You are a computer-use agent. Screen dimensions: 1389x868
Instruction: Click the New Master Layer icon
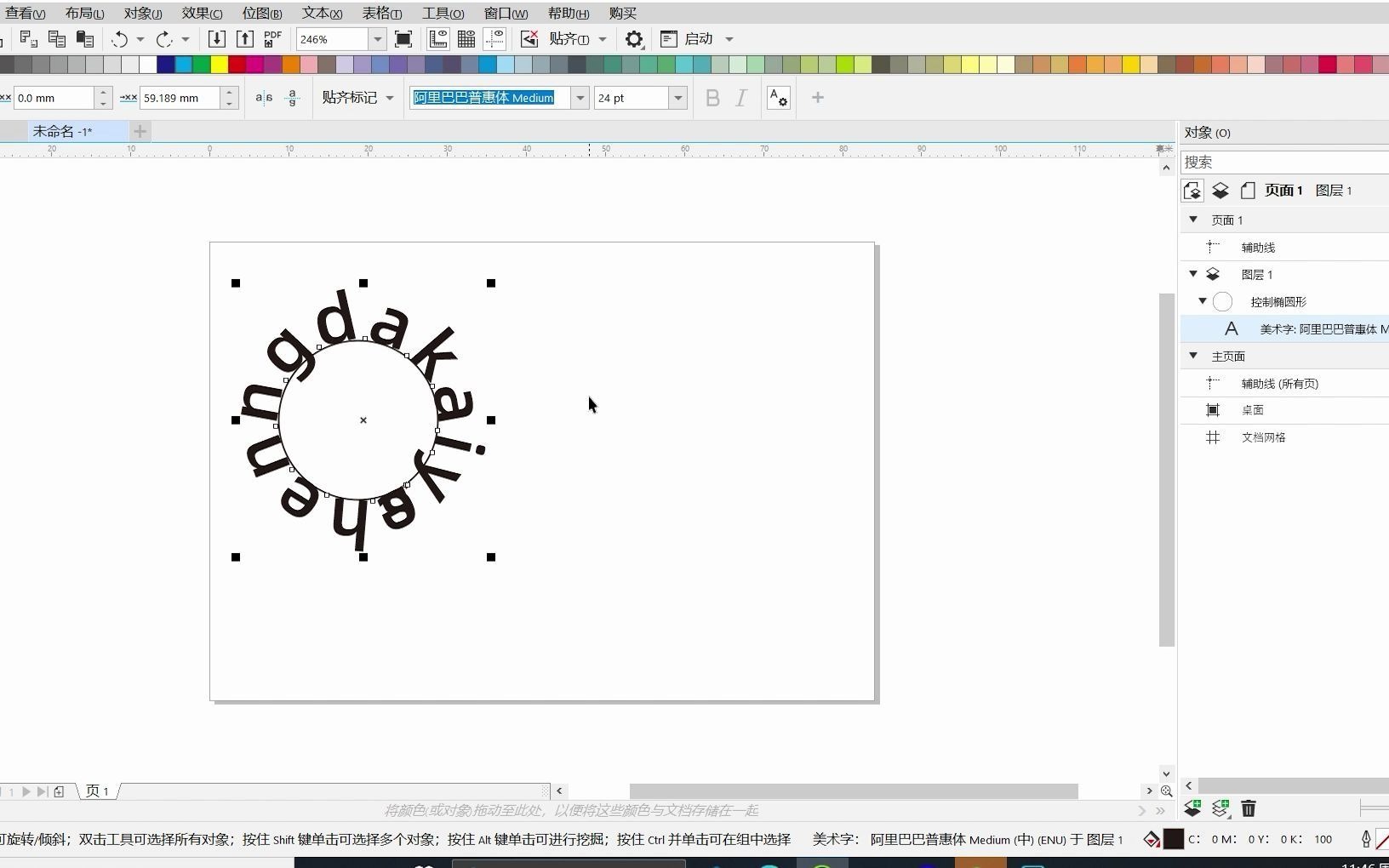[x=1220, y=808]
